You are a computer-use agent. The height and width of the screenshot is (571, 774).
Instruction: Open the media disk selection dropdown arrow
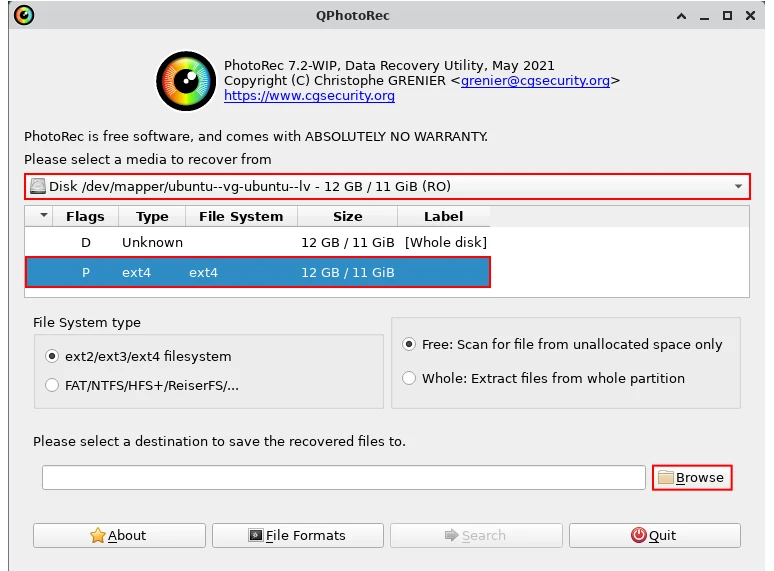[738, 187]
